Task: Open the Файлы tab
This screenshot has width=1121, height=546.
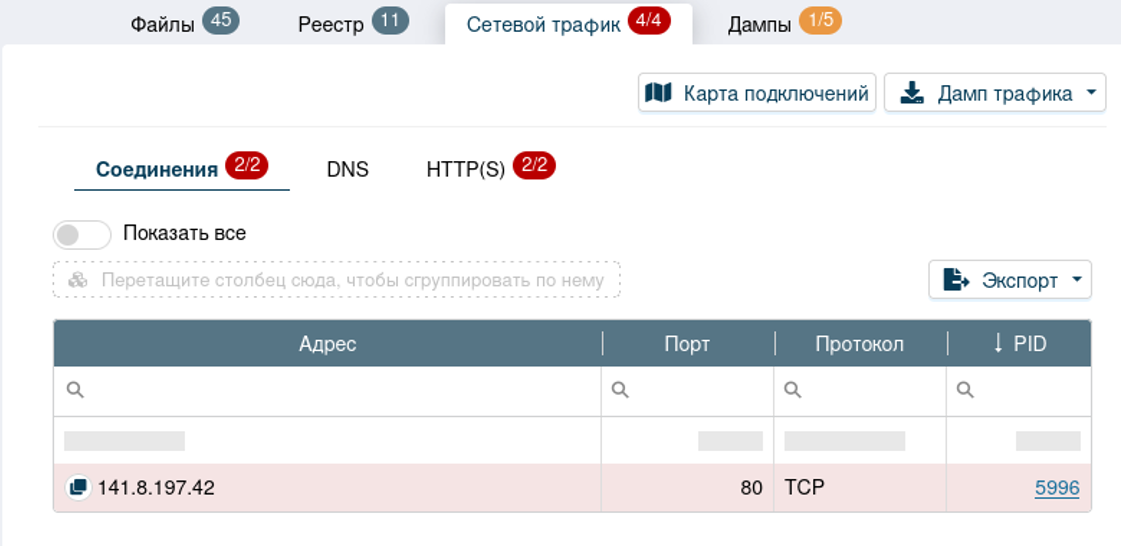Action: [162, 25]
